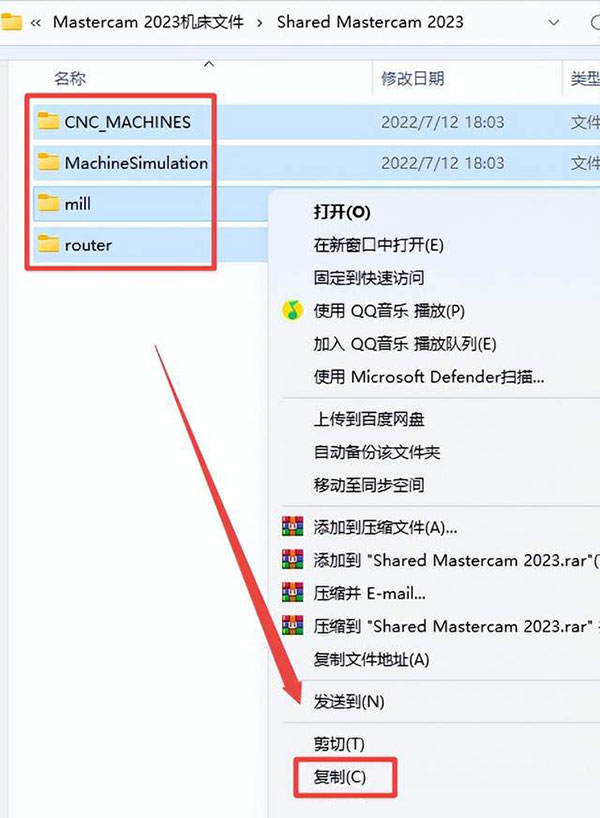Select 使用 Microsoft Defender扫描 option

428,377
